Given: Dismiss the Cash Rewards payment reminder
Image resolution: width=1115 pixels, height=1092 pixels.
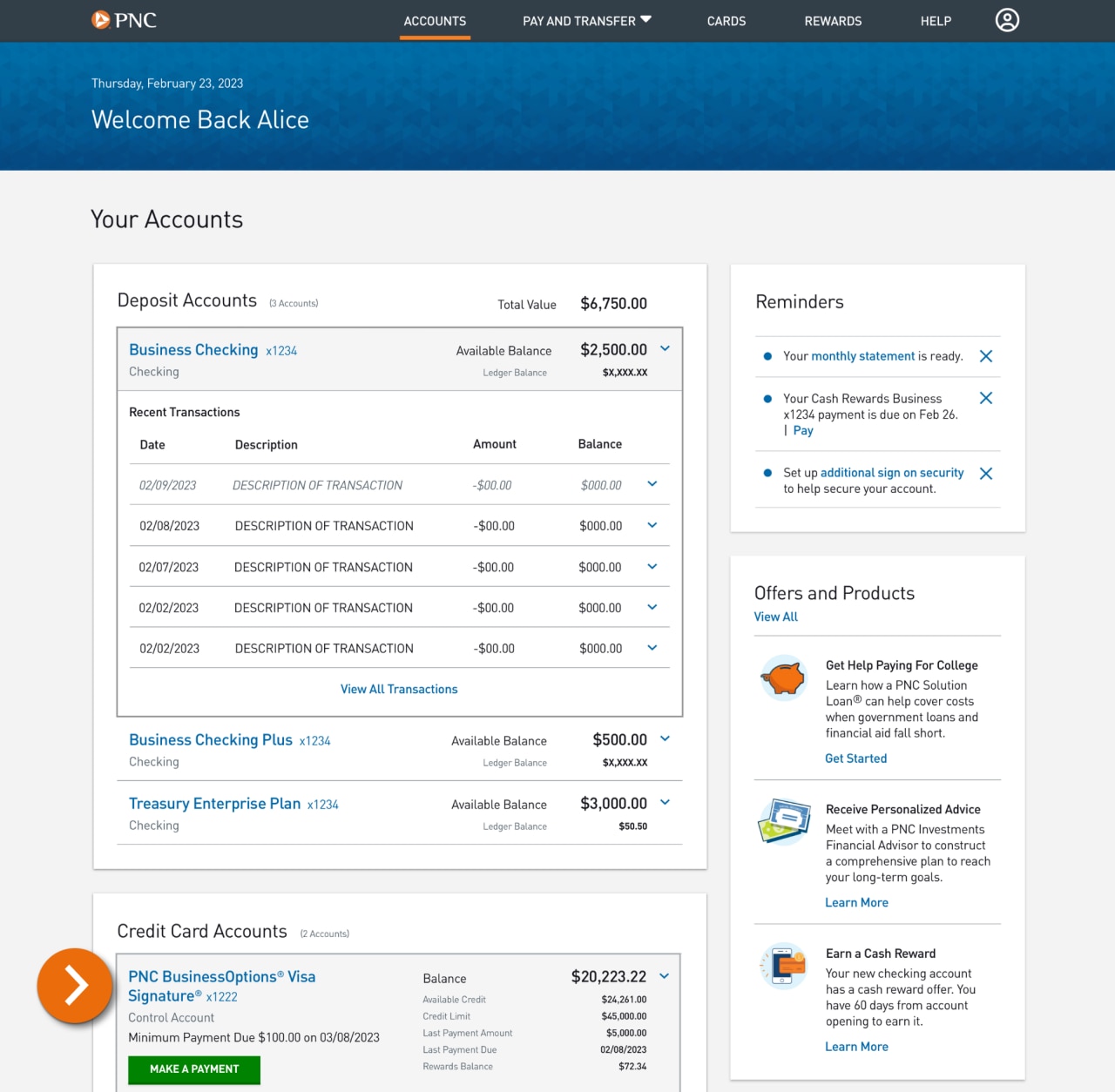Looking at the screenshot, I should [985, 398].
